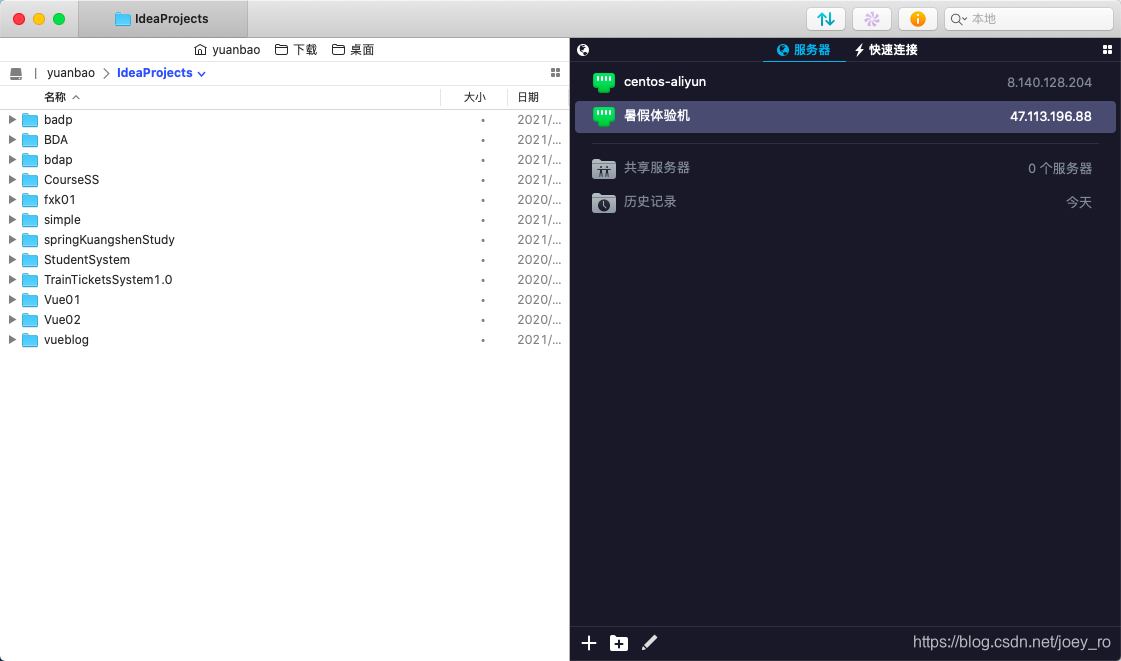Switch remote pane view with grid icon
Screen dimensions: 1121x661
tap(1107, 49)
